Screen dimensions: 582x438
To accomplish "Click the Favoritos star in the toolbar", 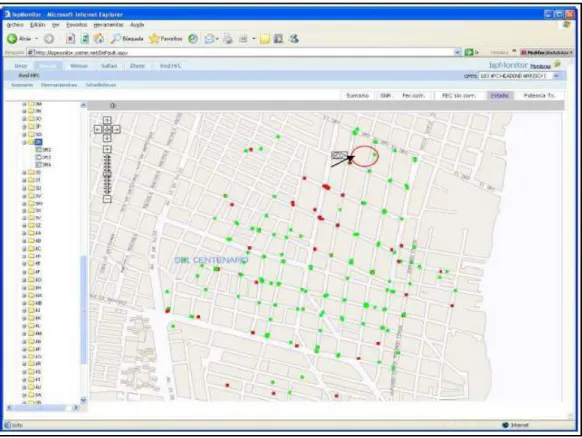I will (x=154, y=38).
